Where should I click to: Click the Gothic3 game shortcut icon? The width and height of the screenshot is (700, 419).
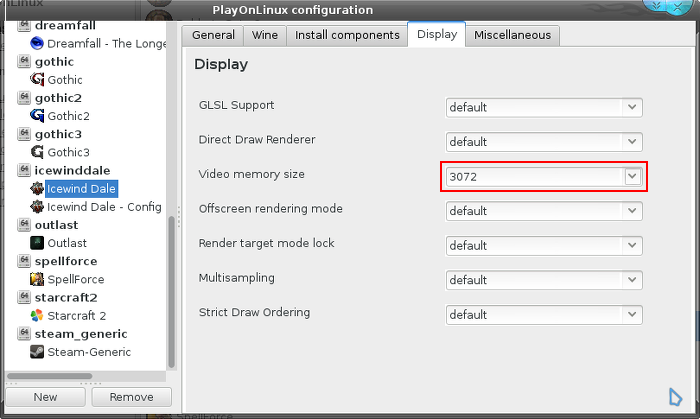coord(37,152)
